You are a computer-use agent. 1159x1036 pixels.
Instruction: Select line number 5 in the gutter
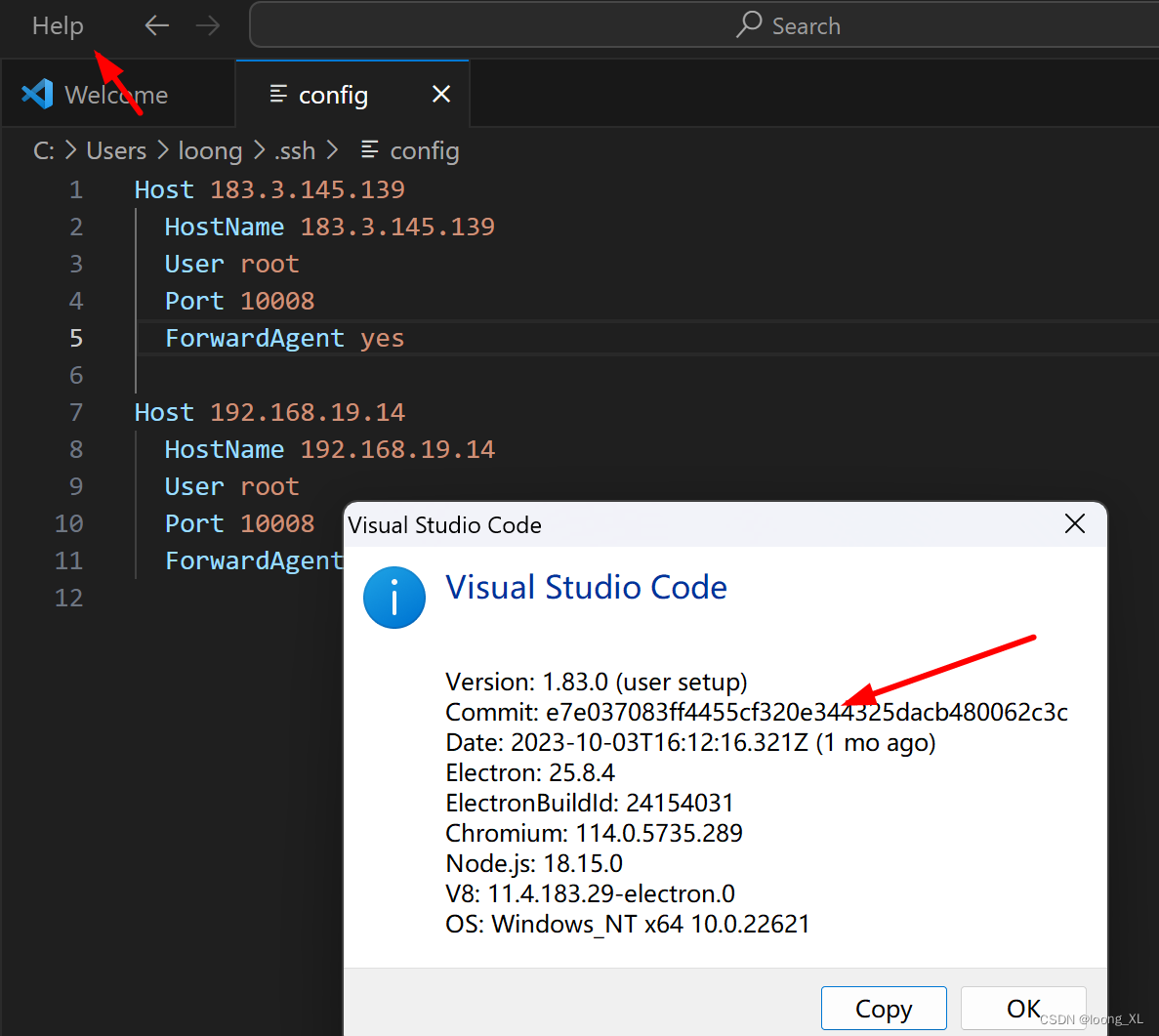click(x=76, y=338)
